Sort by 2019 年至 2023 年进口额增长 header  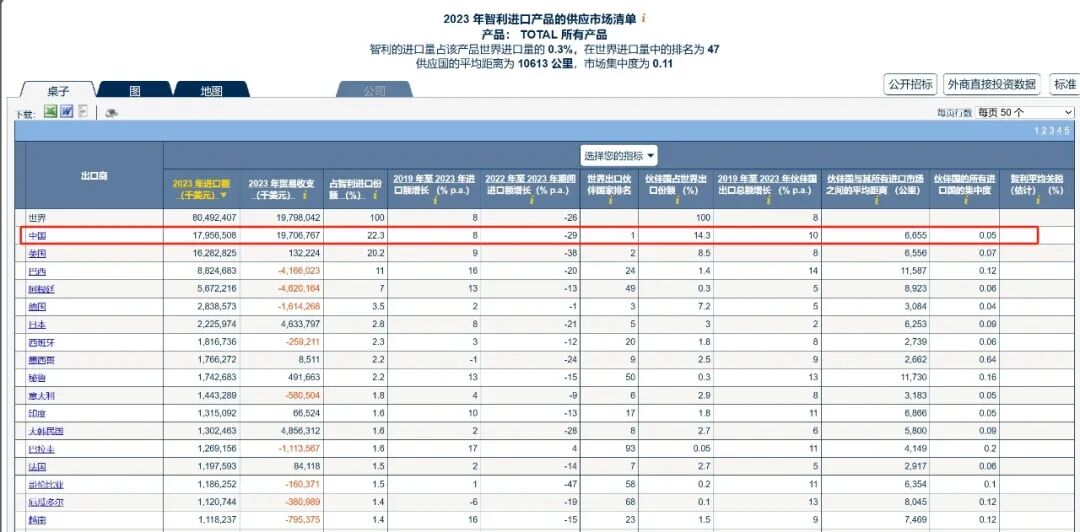[x=434, y=184]
